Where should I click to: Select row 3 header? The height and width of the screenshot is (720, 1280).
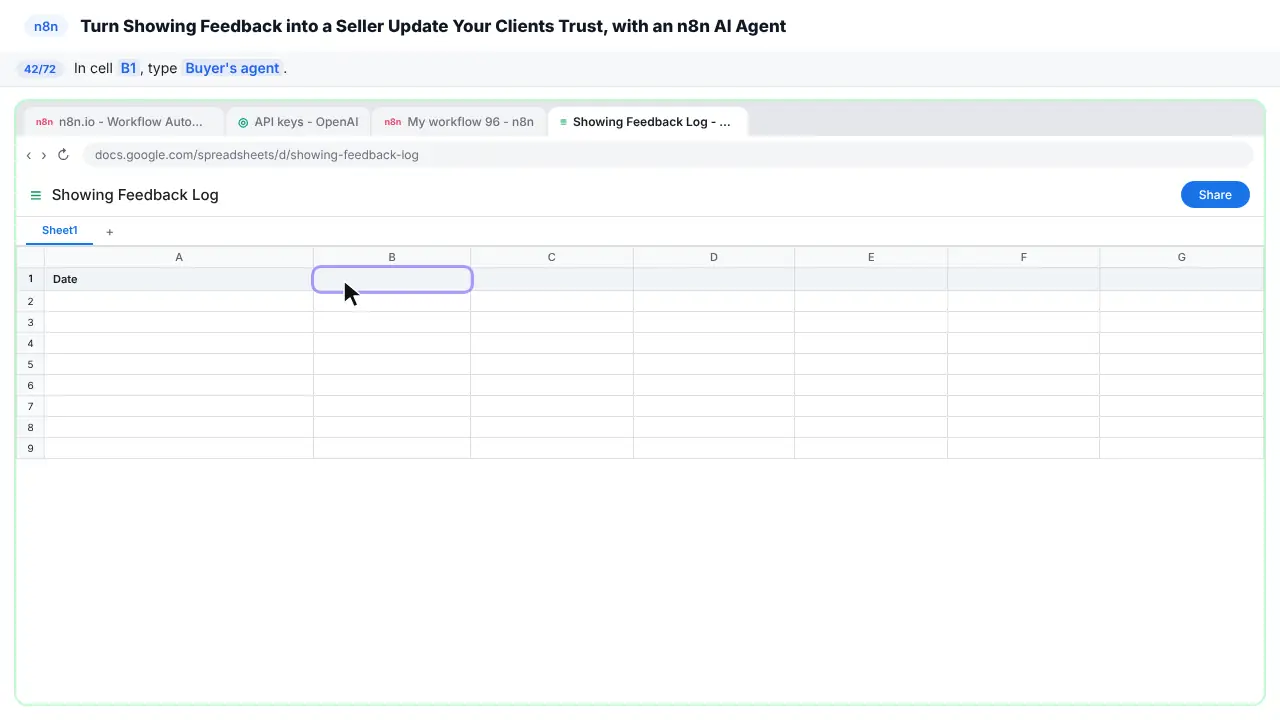click(x=31, y=322)
